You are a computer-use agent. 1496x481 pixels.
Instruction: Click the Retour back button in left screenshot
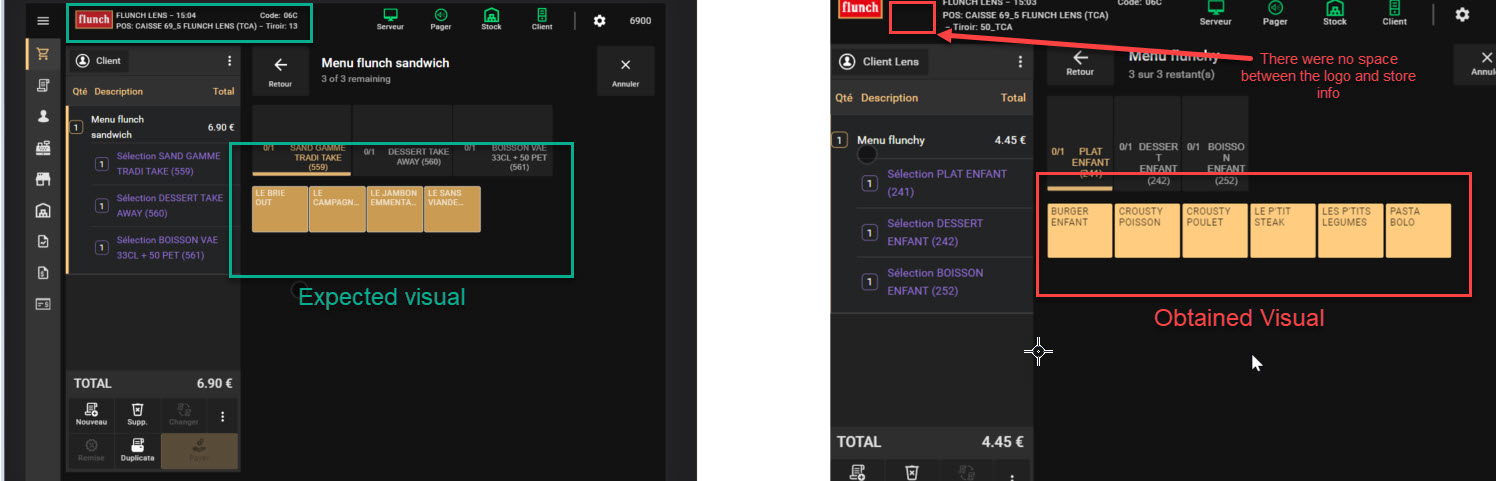tap(280, 72)
